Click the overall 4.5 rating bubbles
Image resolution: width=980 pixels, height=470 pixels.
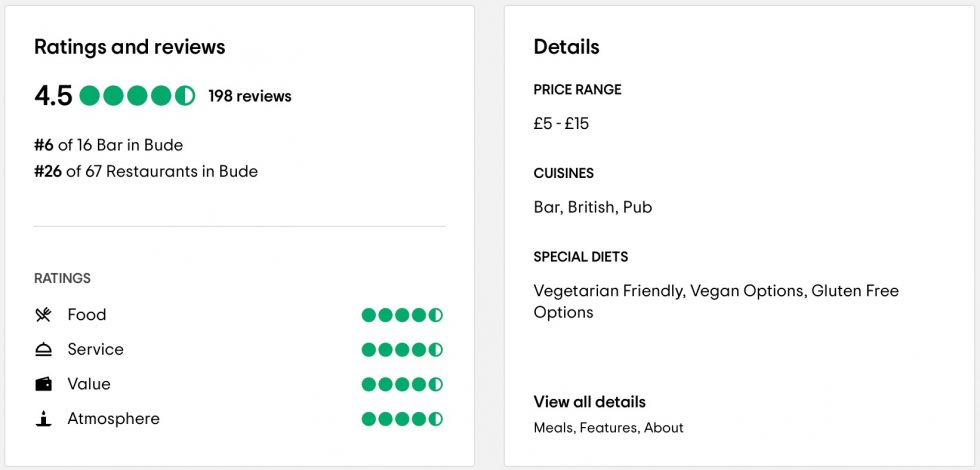point(137,96)
